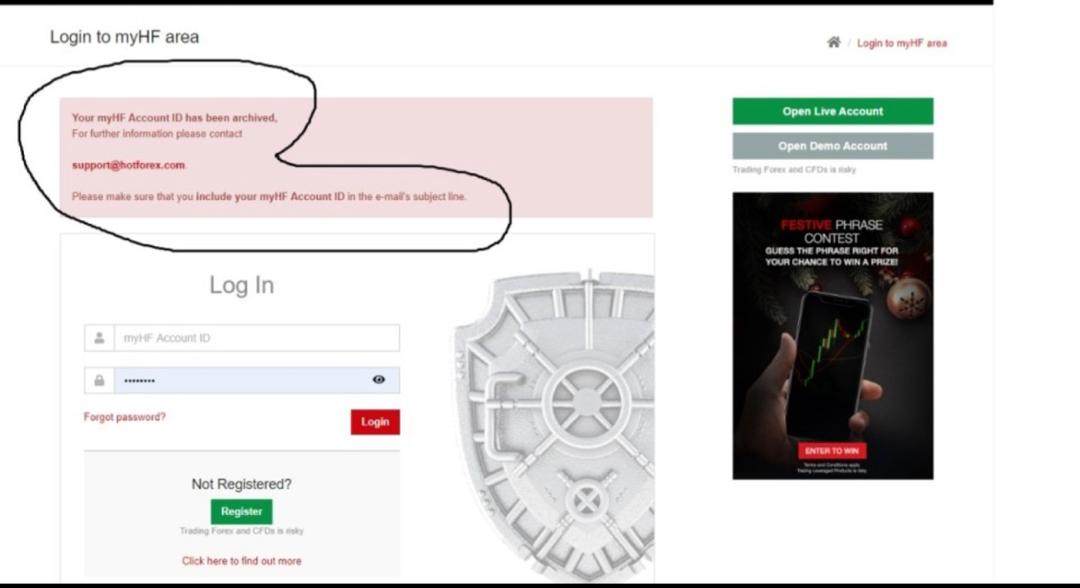
Task: Click the home icon in breadcrumb
Action: [833, 43]
